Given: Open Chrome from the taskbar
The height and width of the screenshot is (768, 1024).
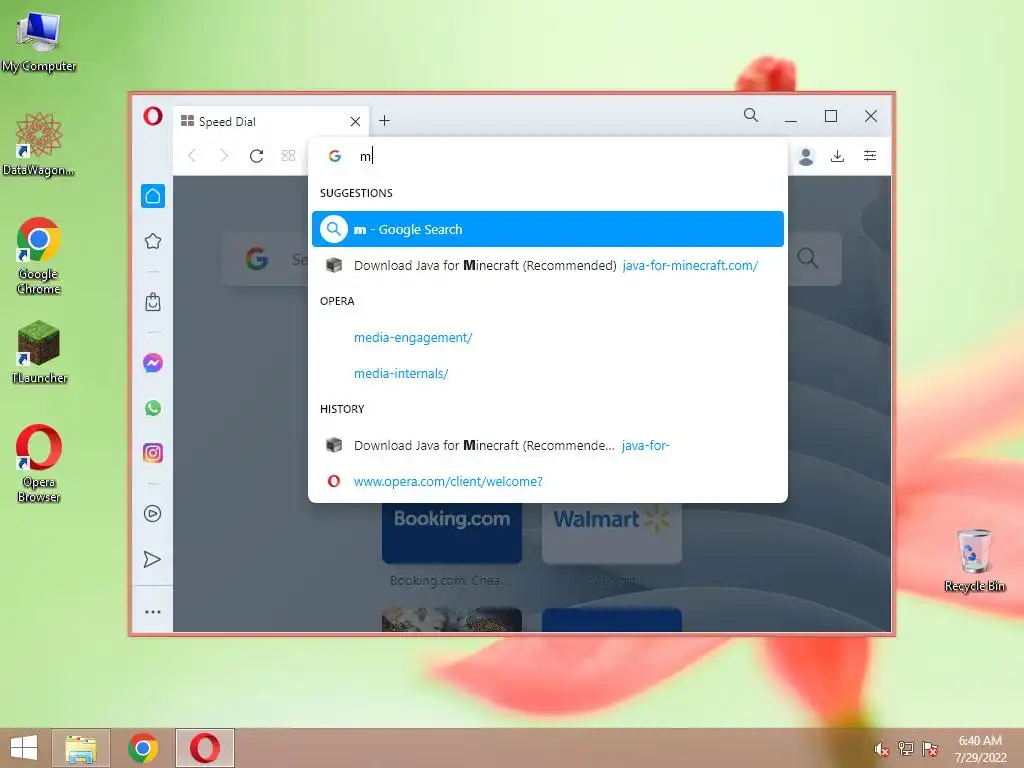Looking at the screenshot, I should tap(143, 748).
